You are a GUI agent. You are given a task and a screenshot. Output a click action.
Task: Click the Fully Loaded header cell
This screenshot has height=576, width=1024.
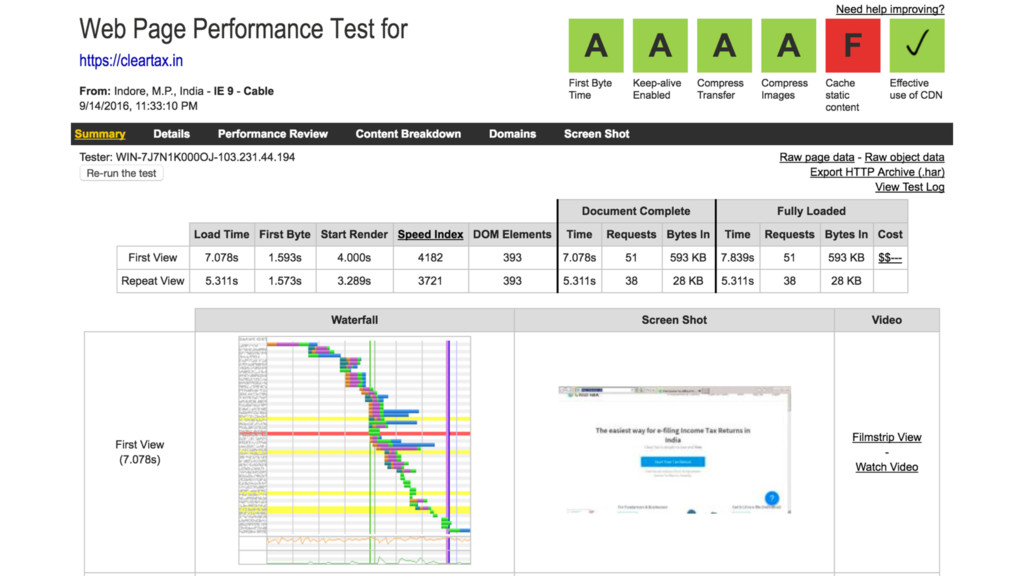[811, 211]
